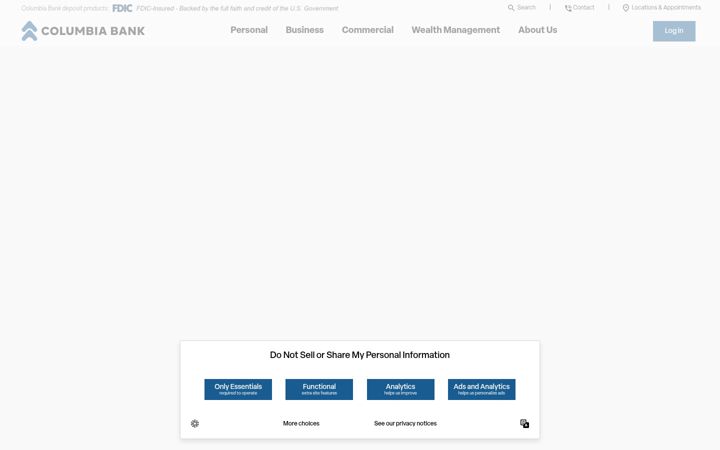This screenshot has width=720, height=450.
Task: Click the Log in button
Action: (x=674, y=31)
